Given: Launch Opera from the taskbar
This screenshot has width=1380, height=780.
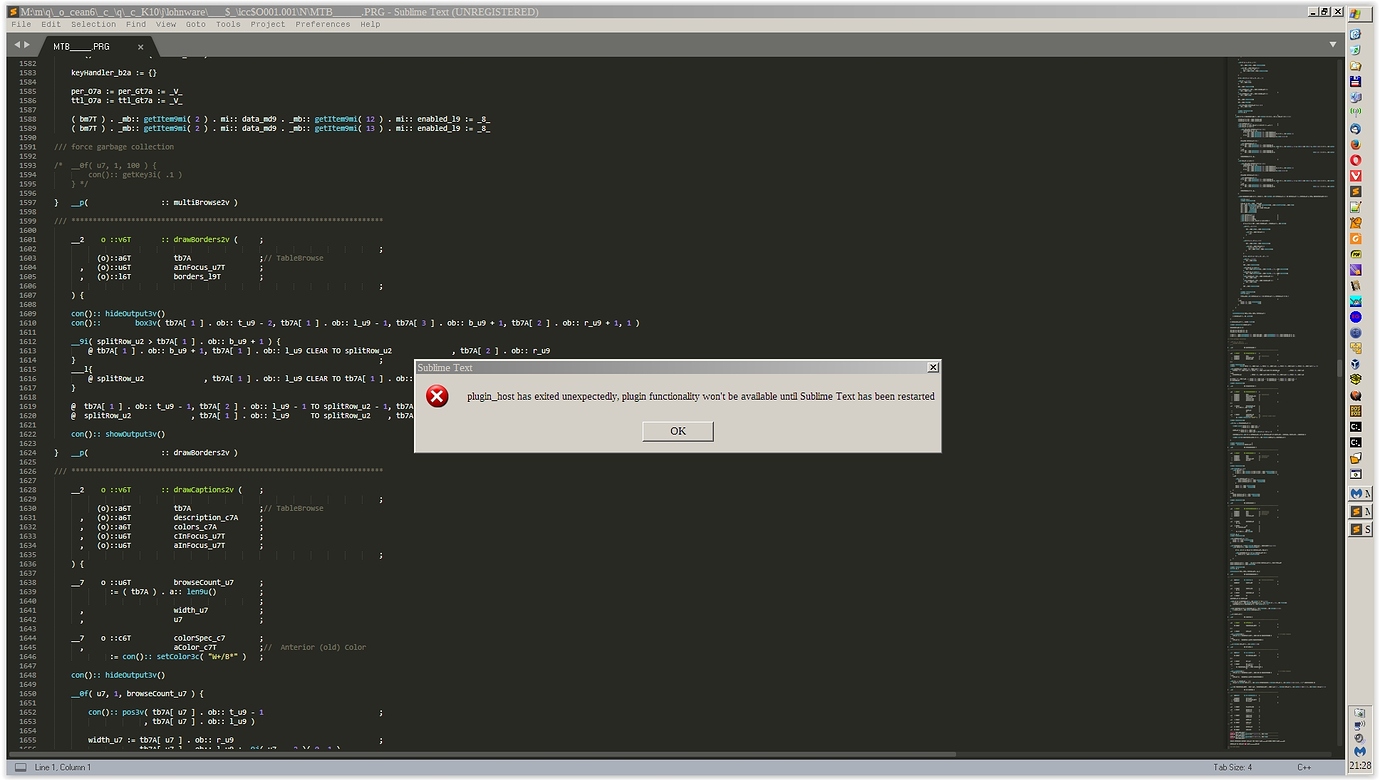Looking at the screenshot, I should click(x=1356, y=160).
